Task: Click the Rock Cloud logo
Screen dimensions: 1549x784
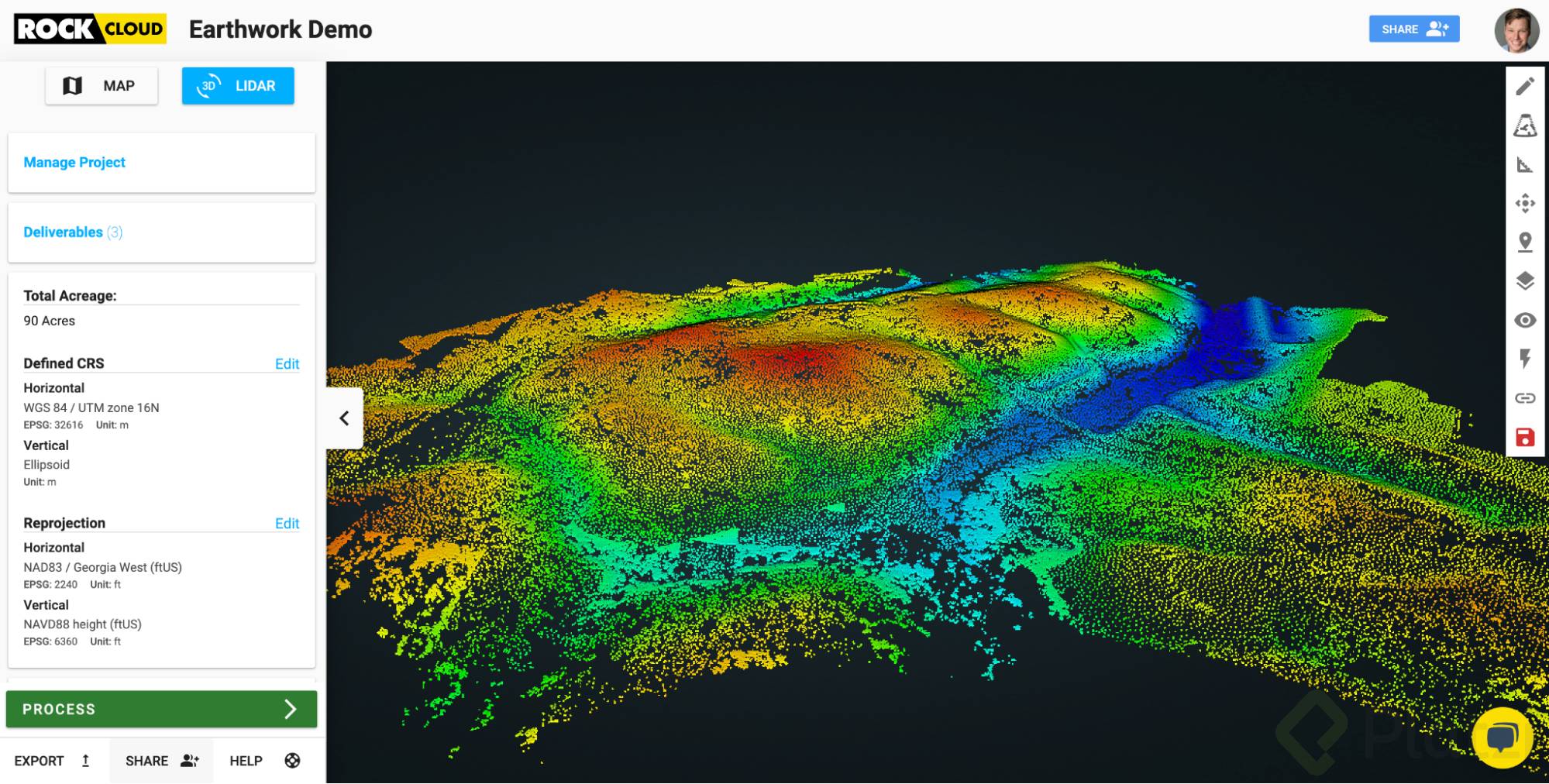Action: point(90,29)
